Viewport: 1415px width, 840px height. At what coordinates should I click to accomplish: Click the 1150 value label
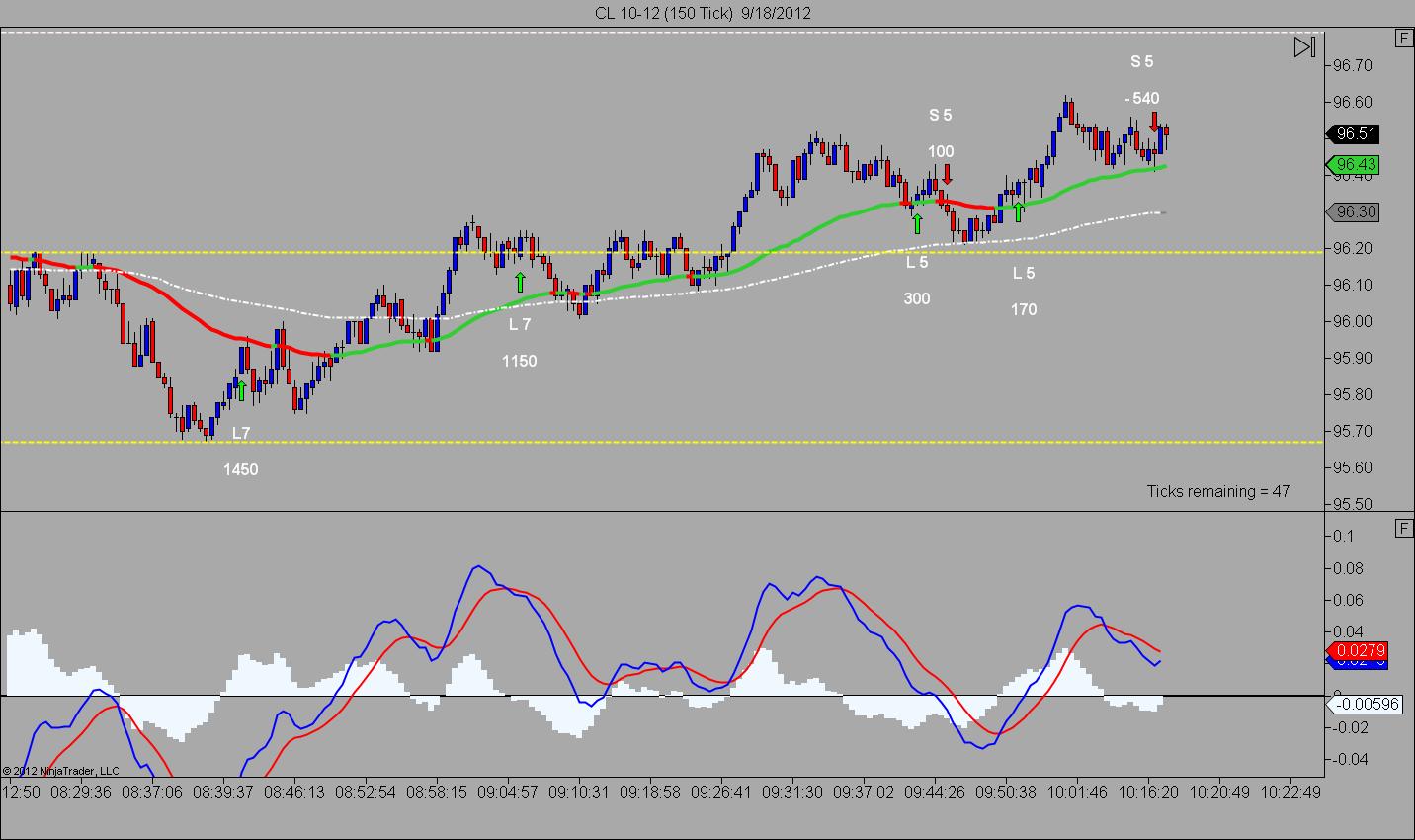tap(520, 361)
